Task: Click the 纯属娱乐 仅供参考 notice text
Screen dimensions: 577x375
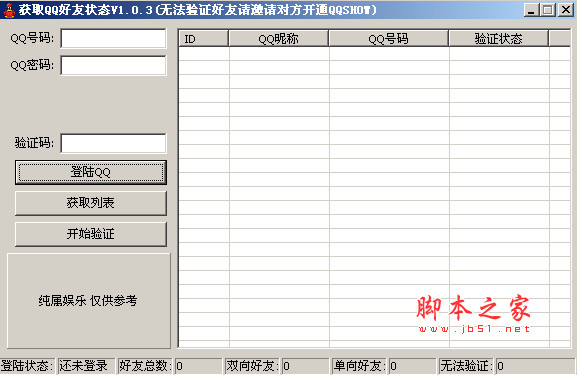Action: point(88,301)
